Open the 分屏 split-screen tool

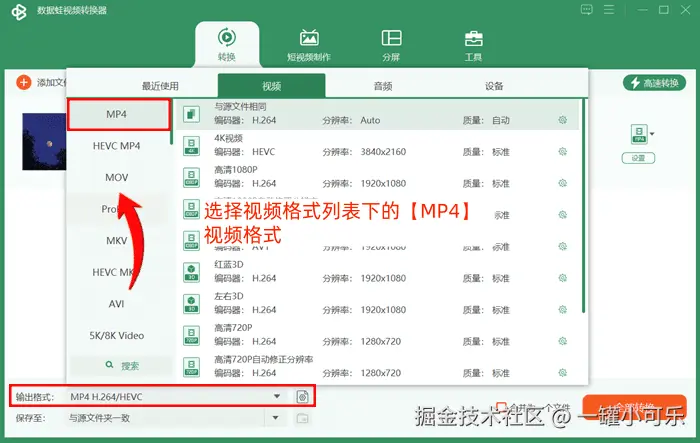(x=392, y=45)
